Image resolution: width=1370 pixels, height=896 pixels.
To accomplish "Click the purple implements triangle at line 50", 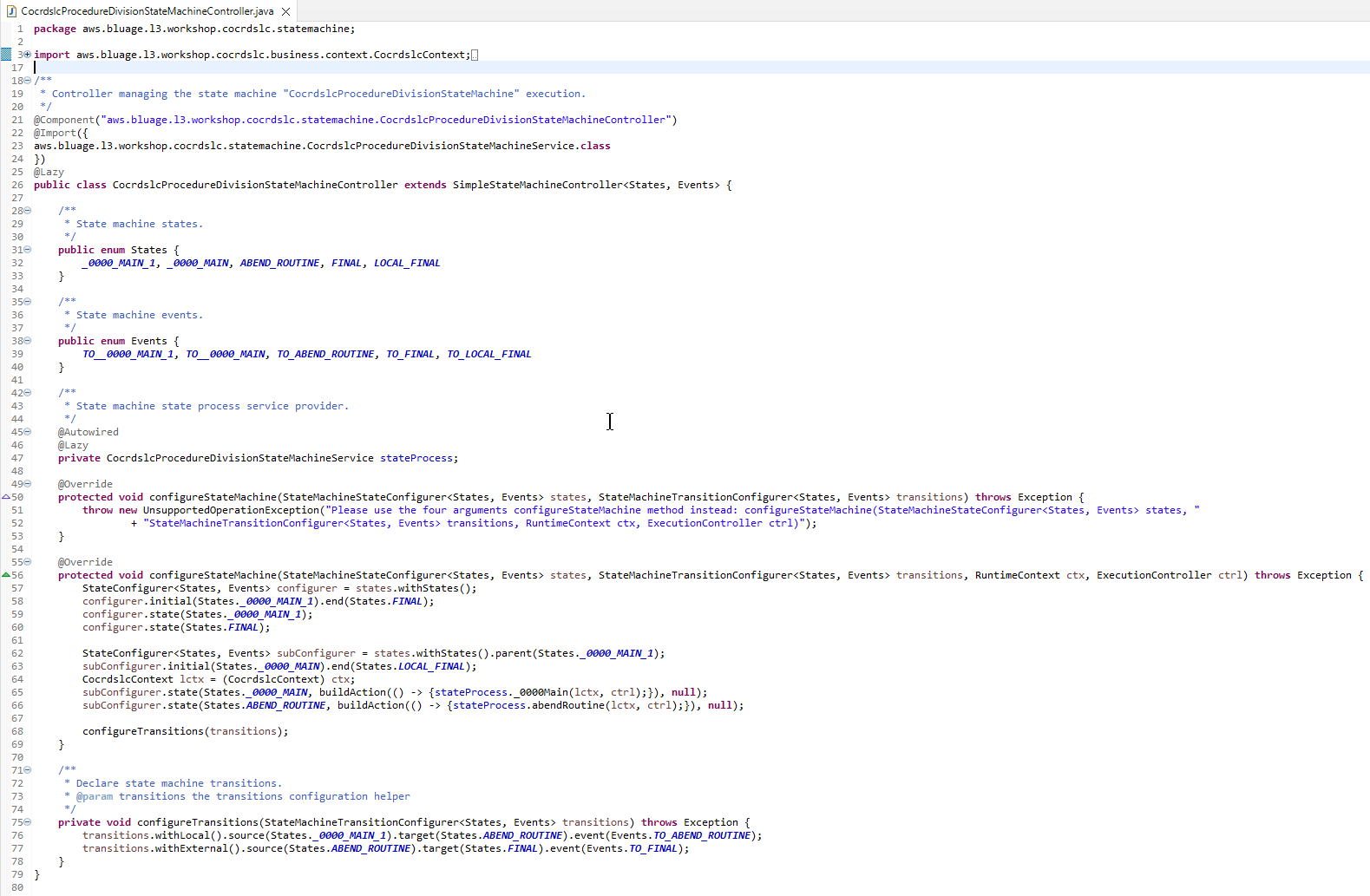I will click(x=6, y=497).
